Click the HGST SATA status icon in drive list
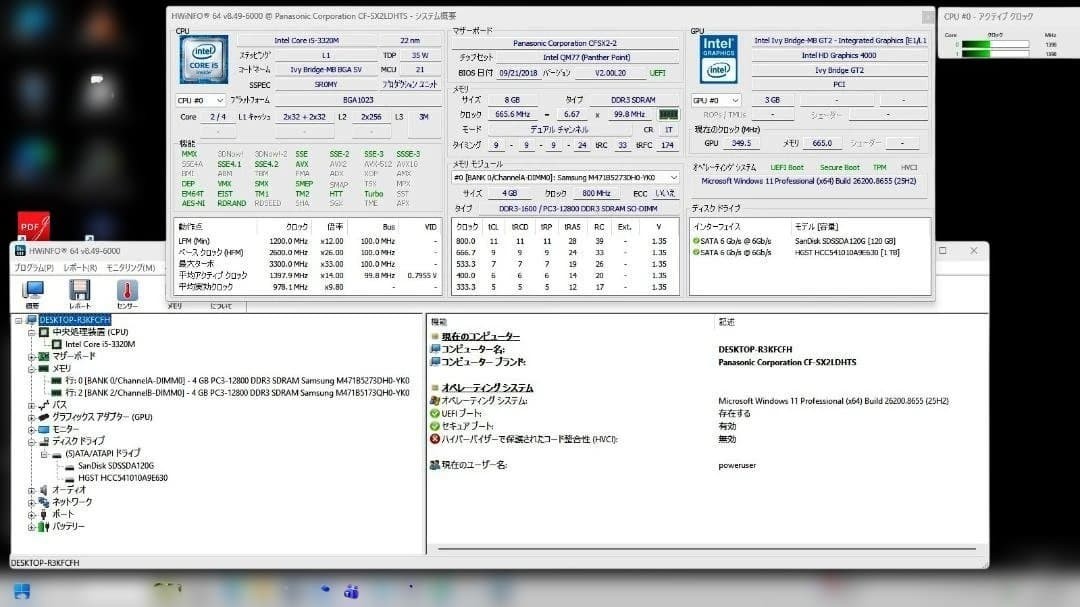Viewport: 1080px width, 607px height. [696, 252]
